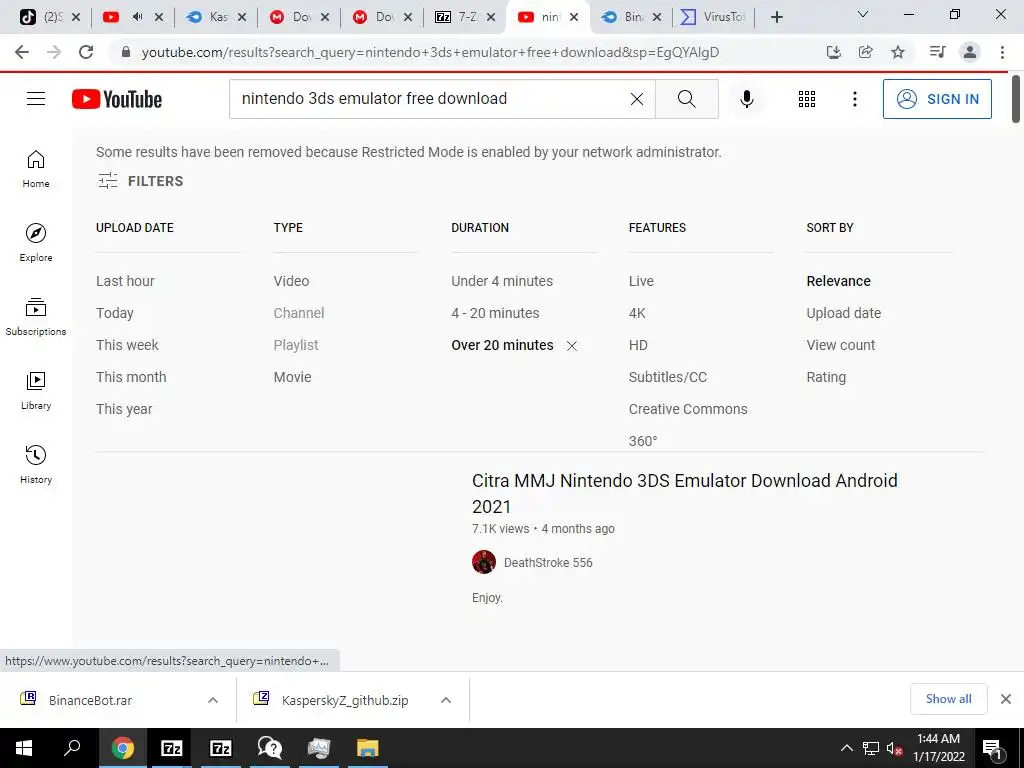The width and height of the screenshot is (1024, 768).
Task: Open the YouTube apps grid
Action: [x=807, y=99]
